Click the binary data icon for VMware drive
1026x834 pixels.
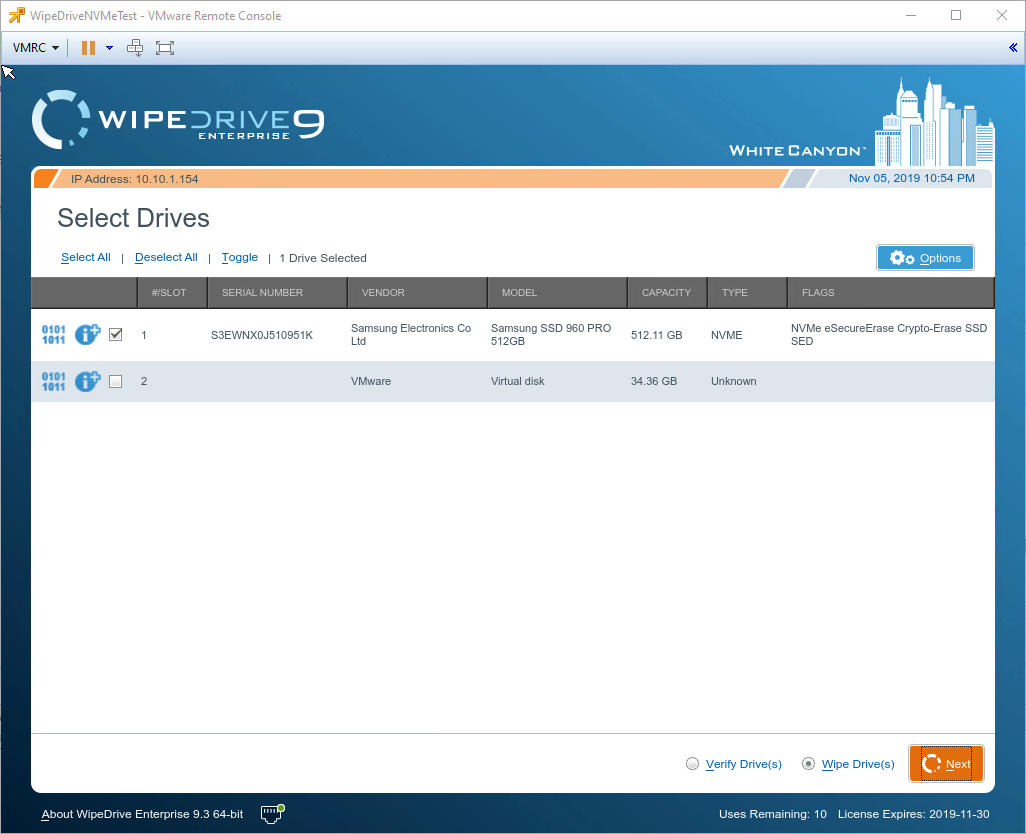pos(54,381)
